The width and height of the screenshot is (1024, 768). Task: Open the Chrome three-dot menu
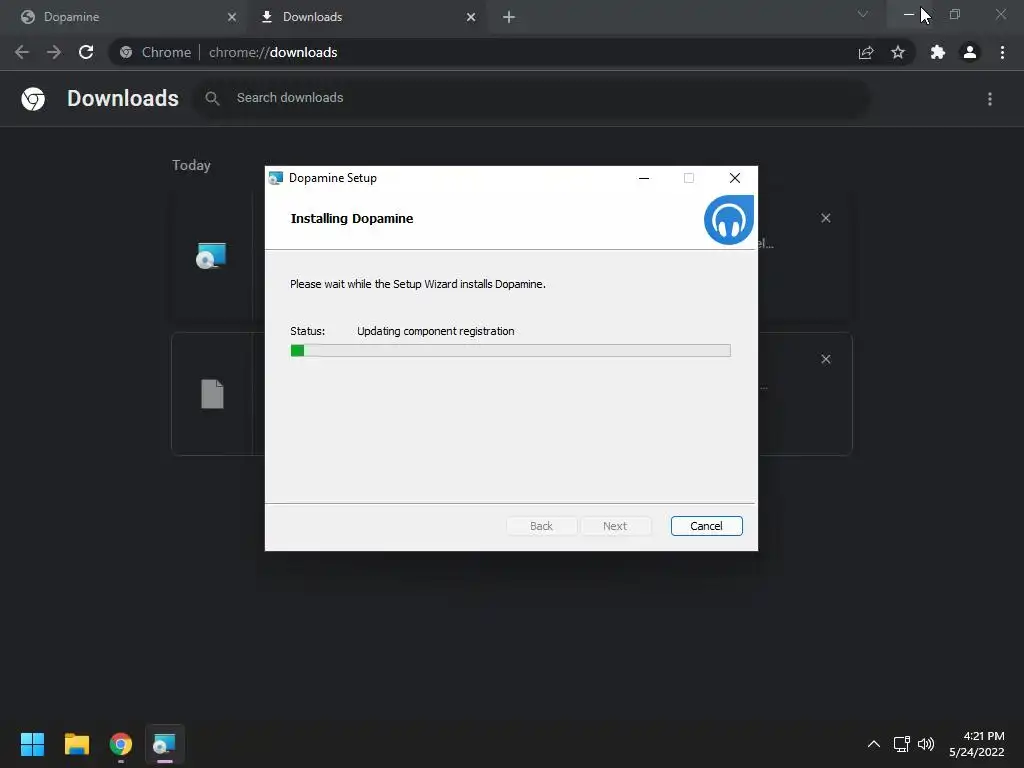pos(1002,52)
